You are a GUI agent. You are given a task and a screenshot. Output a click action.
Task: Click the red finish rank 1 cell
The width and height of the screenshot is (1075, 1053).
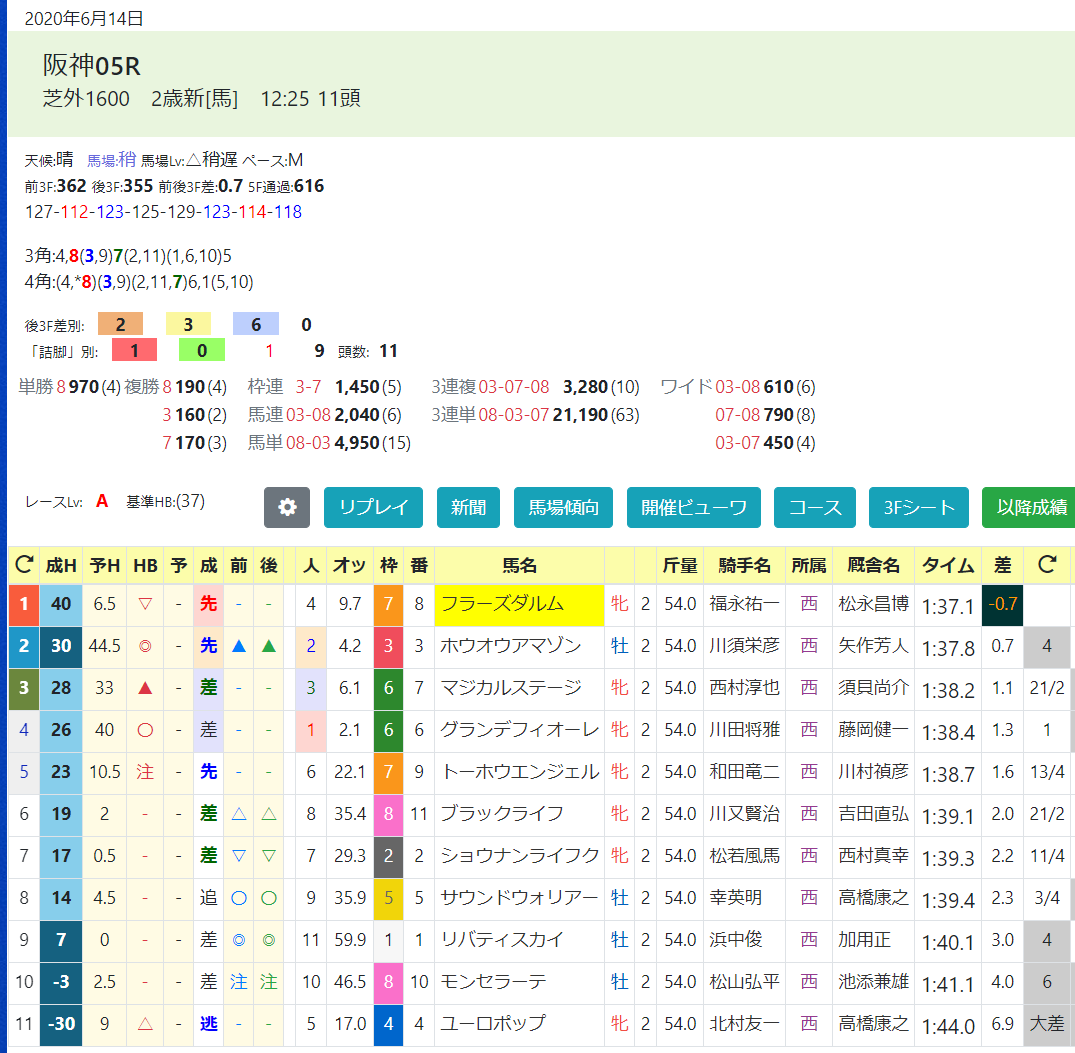point(24,605)
